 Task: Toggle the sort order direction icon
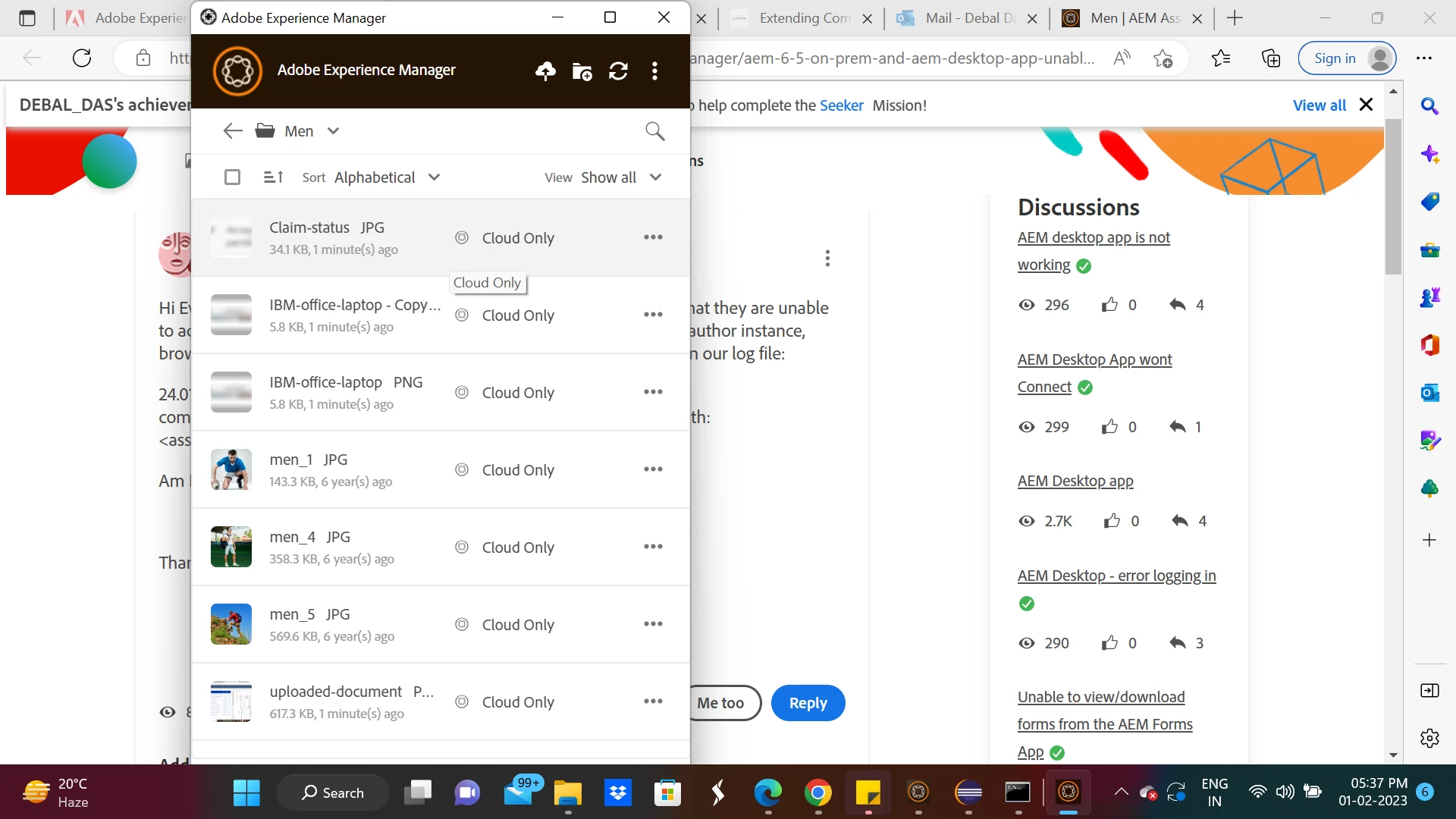pyautogui.click(x=273, y=177)
